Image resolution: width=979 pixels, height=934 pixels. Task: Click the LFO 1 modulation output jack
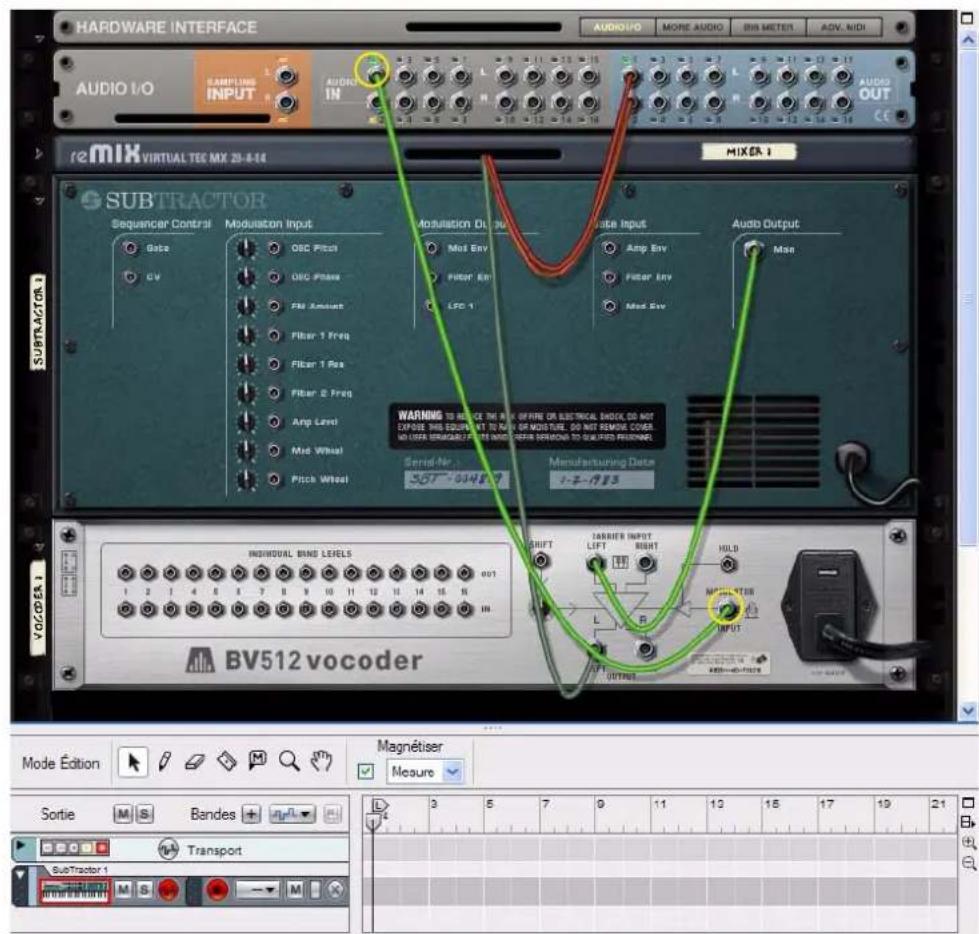tap(431, 306)
